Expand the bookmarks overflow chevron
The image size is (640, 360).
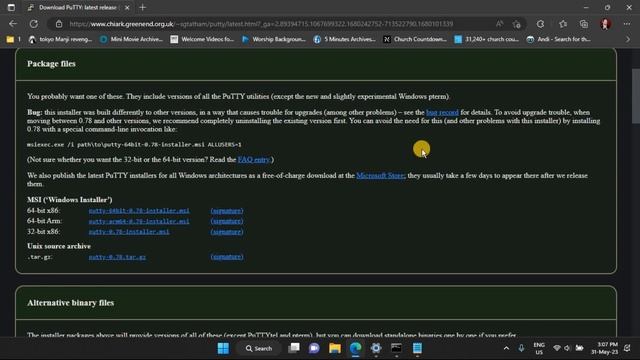(x=628, y=39)
